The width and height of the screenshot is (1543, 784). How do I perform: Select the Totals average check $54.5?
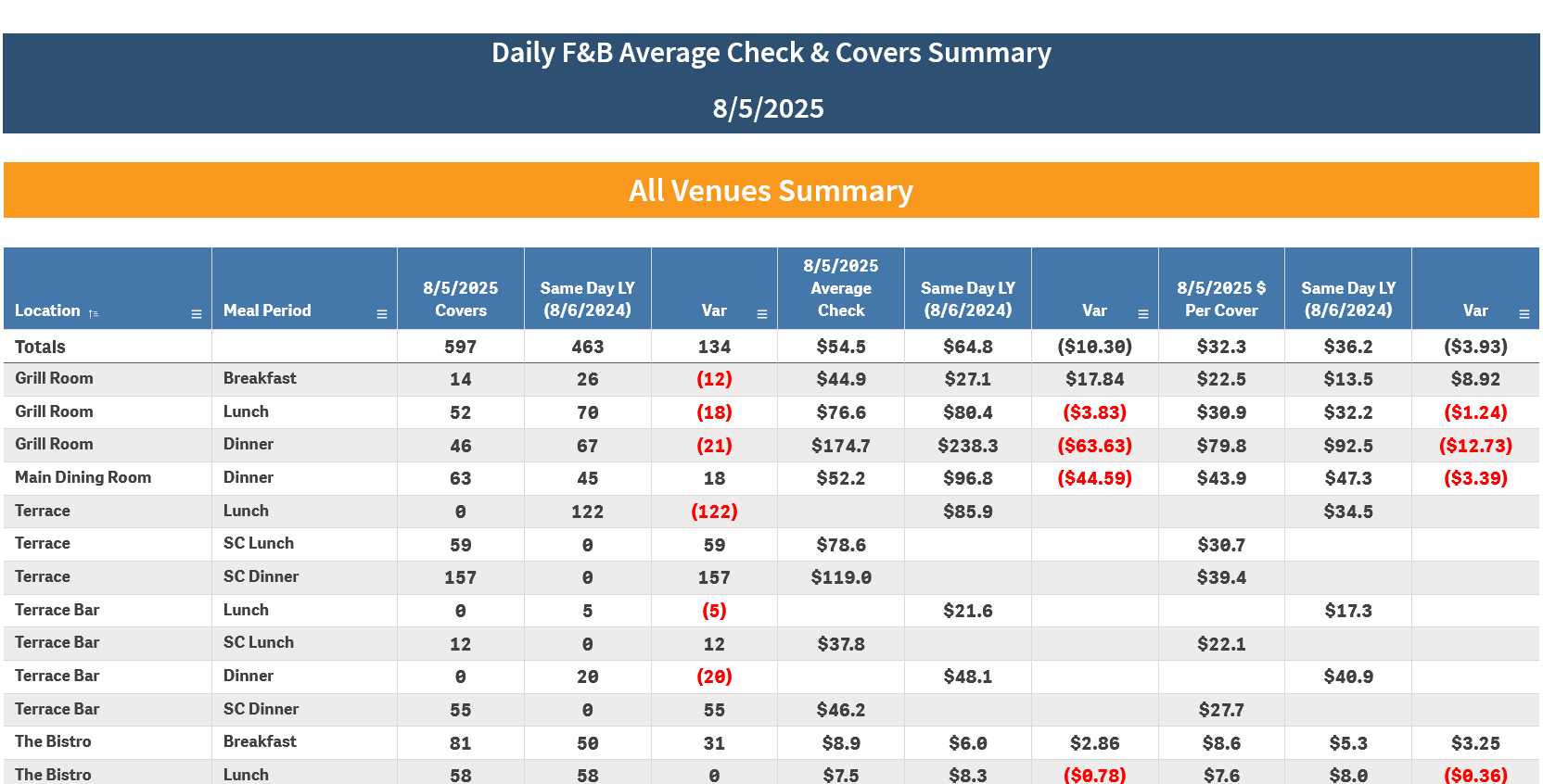(x=841, y=347)
